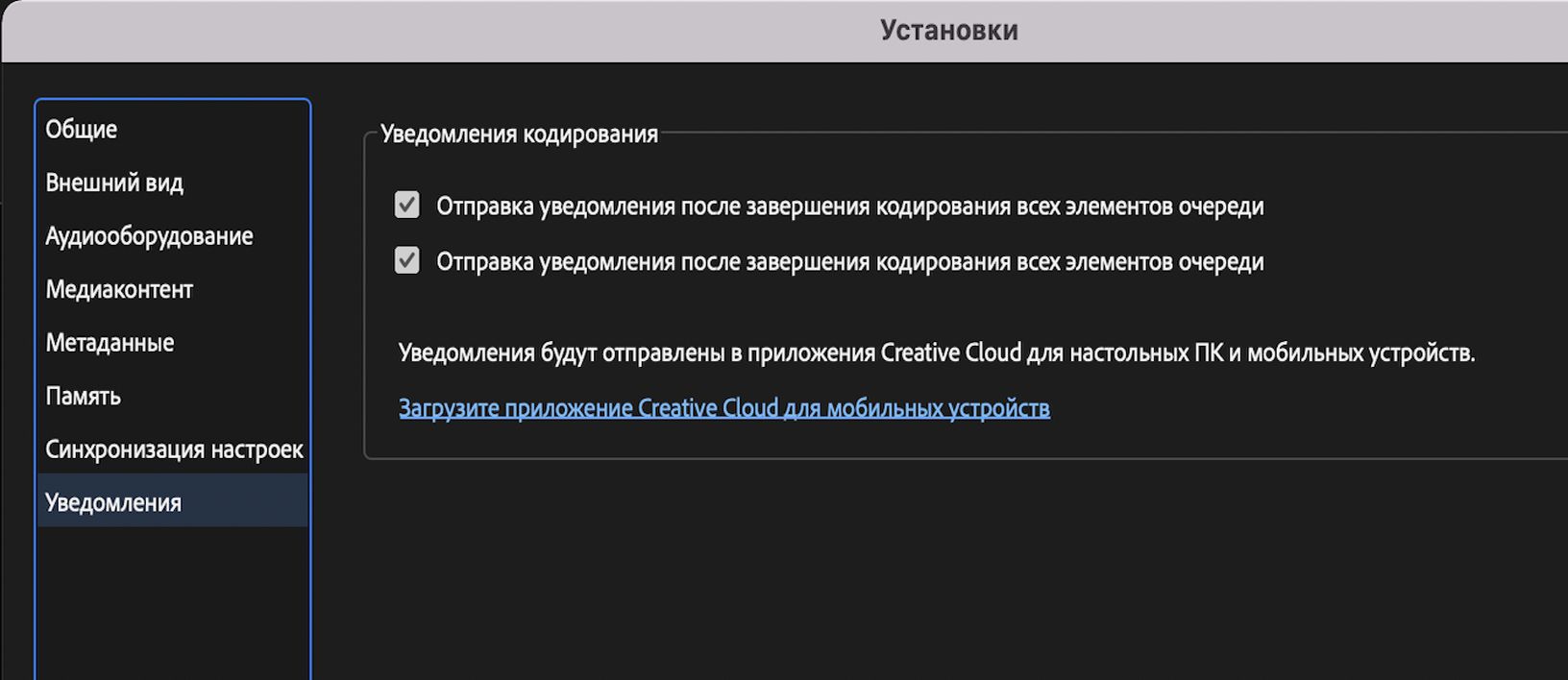Click the first checkbox's label text
This screenshot has height=680, width=1568.
(x=849, y=206)
